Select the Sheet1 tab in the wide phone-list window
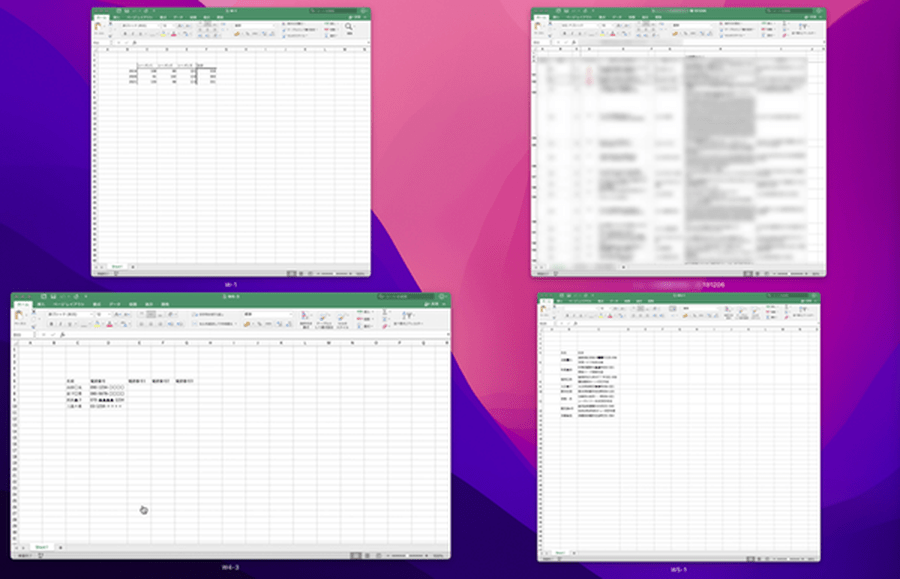900x579 pixels. pos(41,547)
